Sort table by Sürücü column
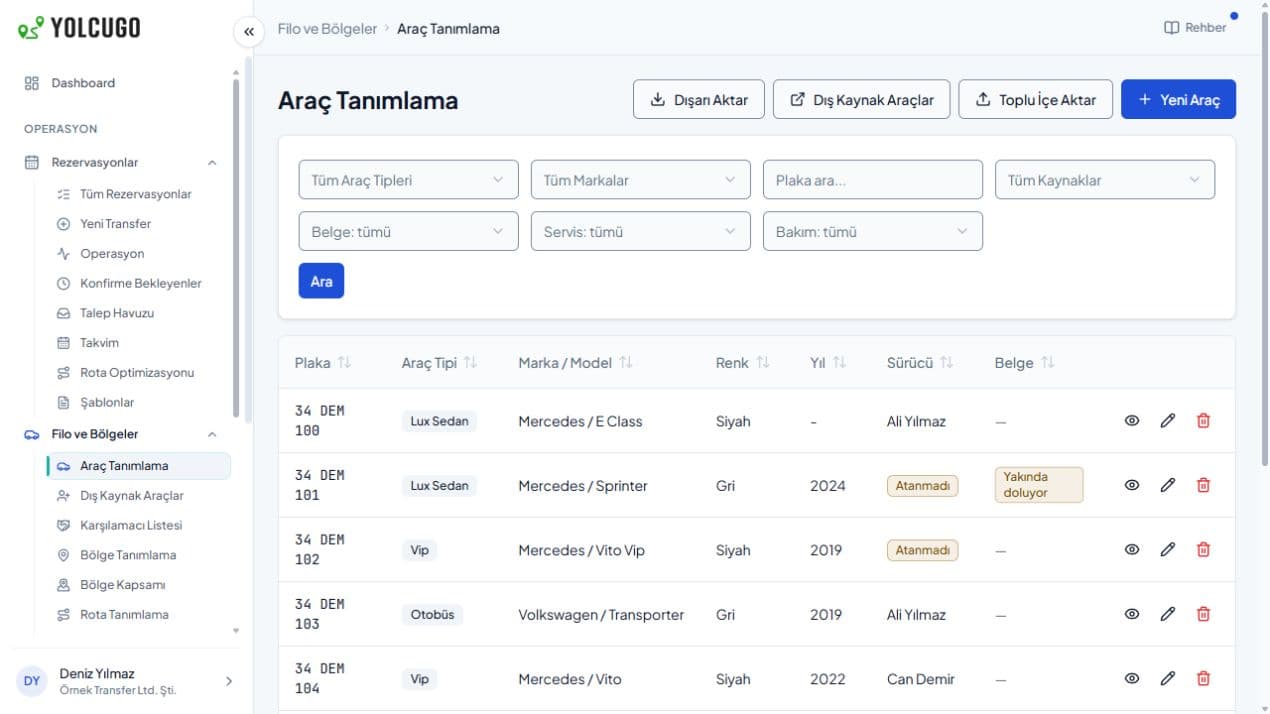 coord(920,363)
